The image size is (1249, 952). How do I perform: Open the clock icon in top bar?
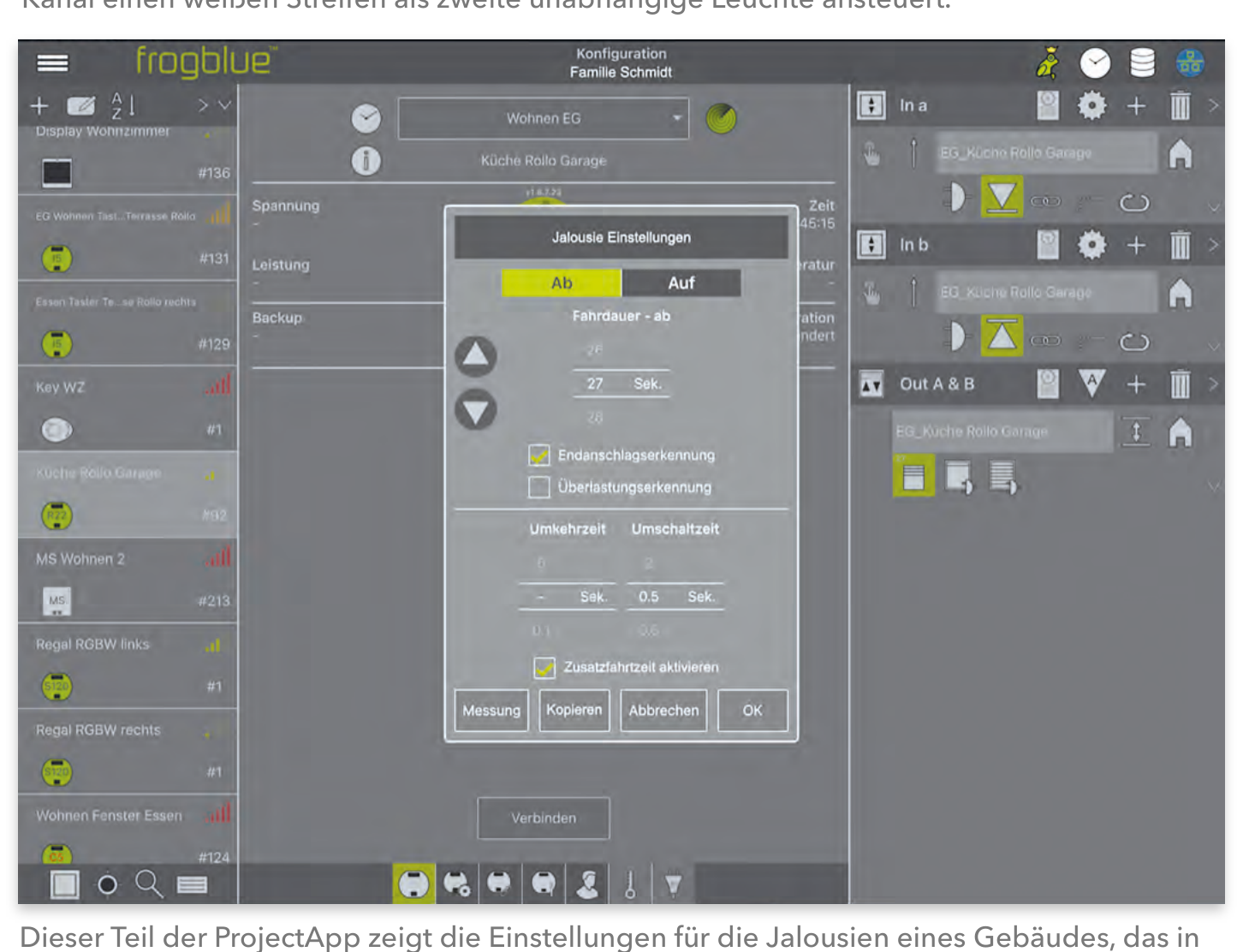tap(1095, 62)
